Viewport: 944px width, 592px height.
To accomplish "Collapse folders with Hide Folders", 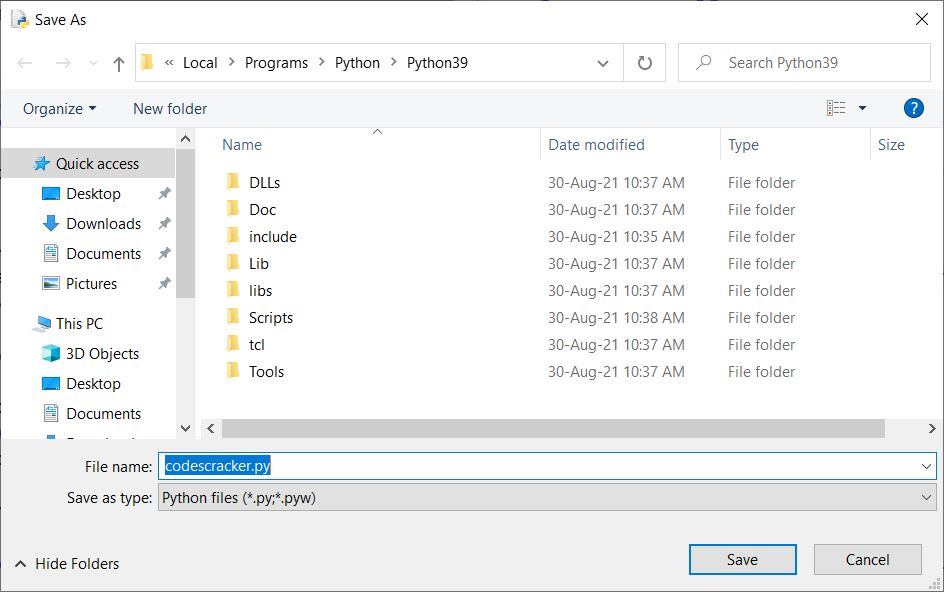I will [x=66, y=563].
